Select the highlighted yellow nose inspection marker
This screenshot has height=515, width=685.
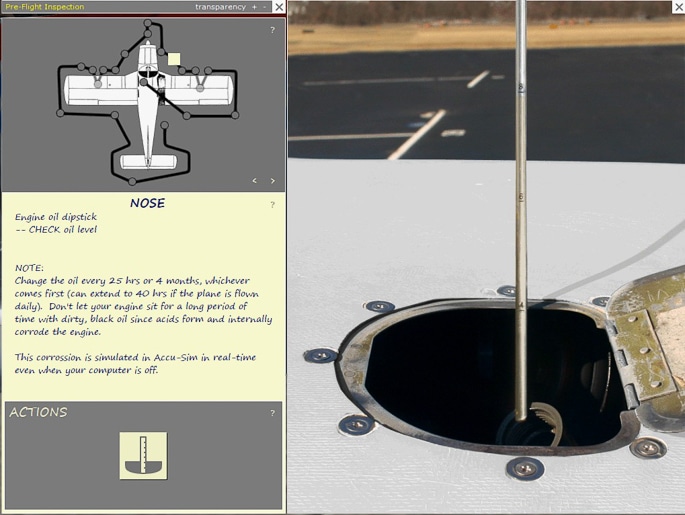coord(174,59)
